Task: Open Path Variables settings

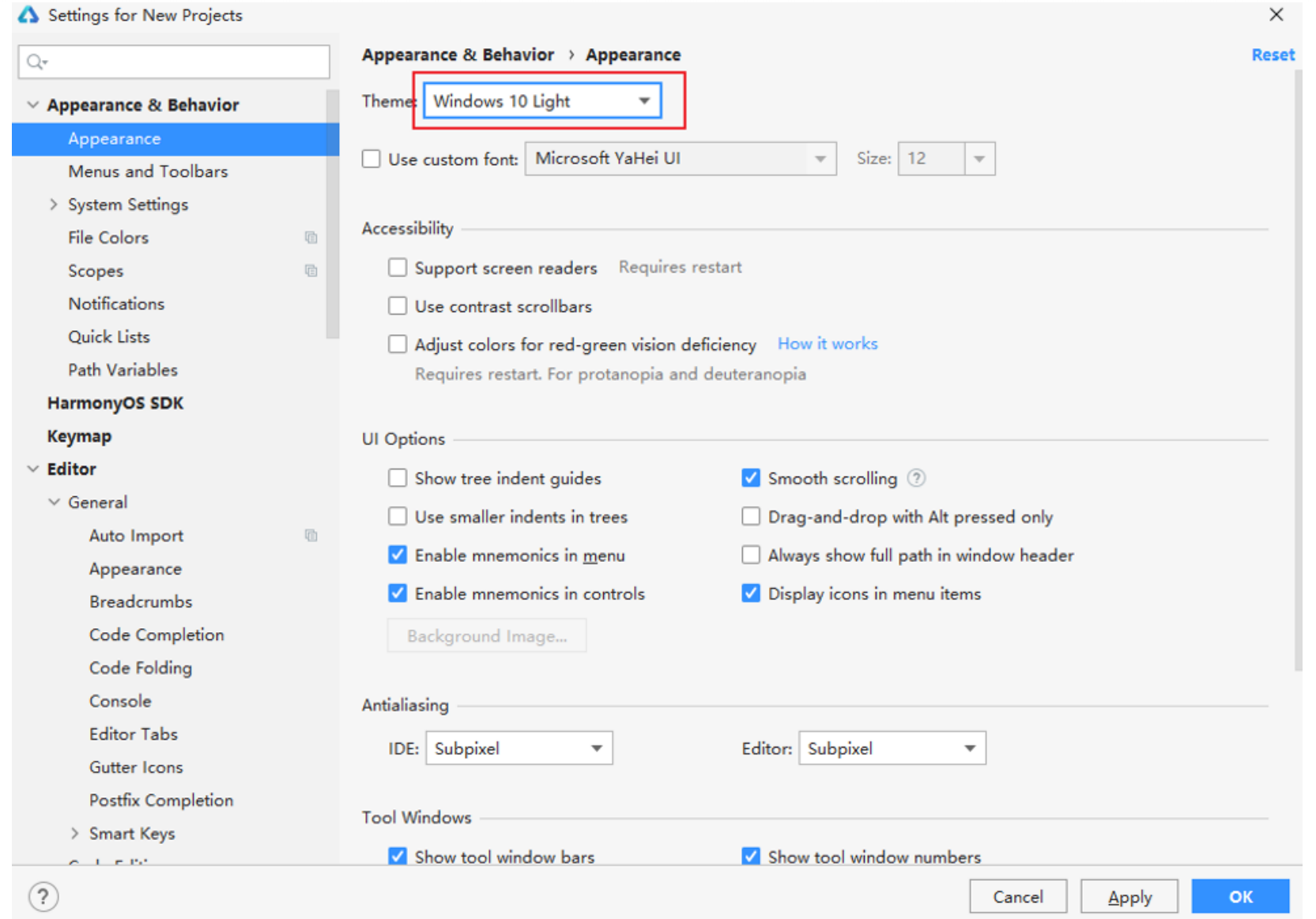Action: [x=123, y=370]
